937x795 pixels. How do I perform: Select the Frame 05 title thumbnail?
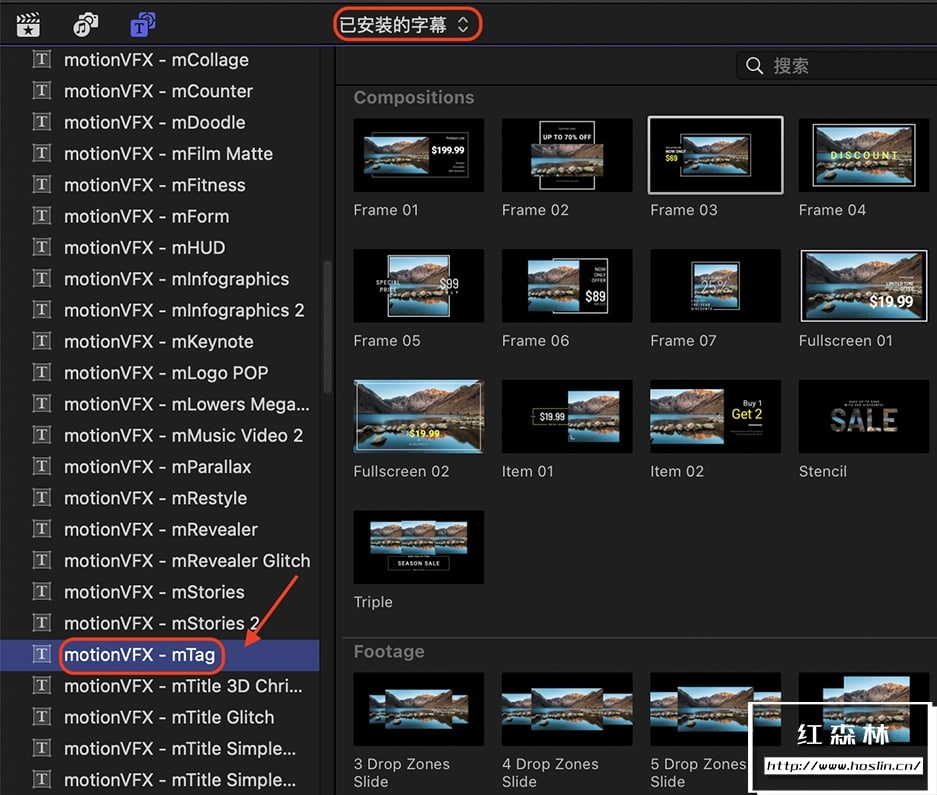click(418, 286)
